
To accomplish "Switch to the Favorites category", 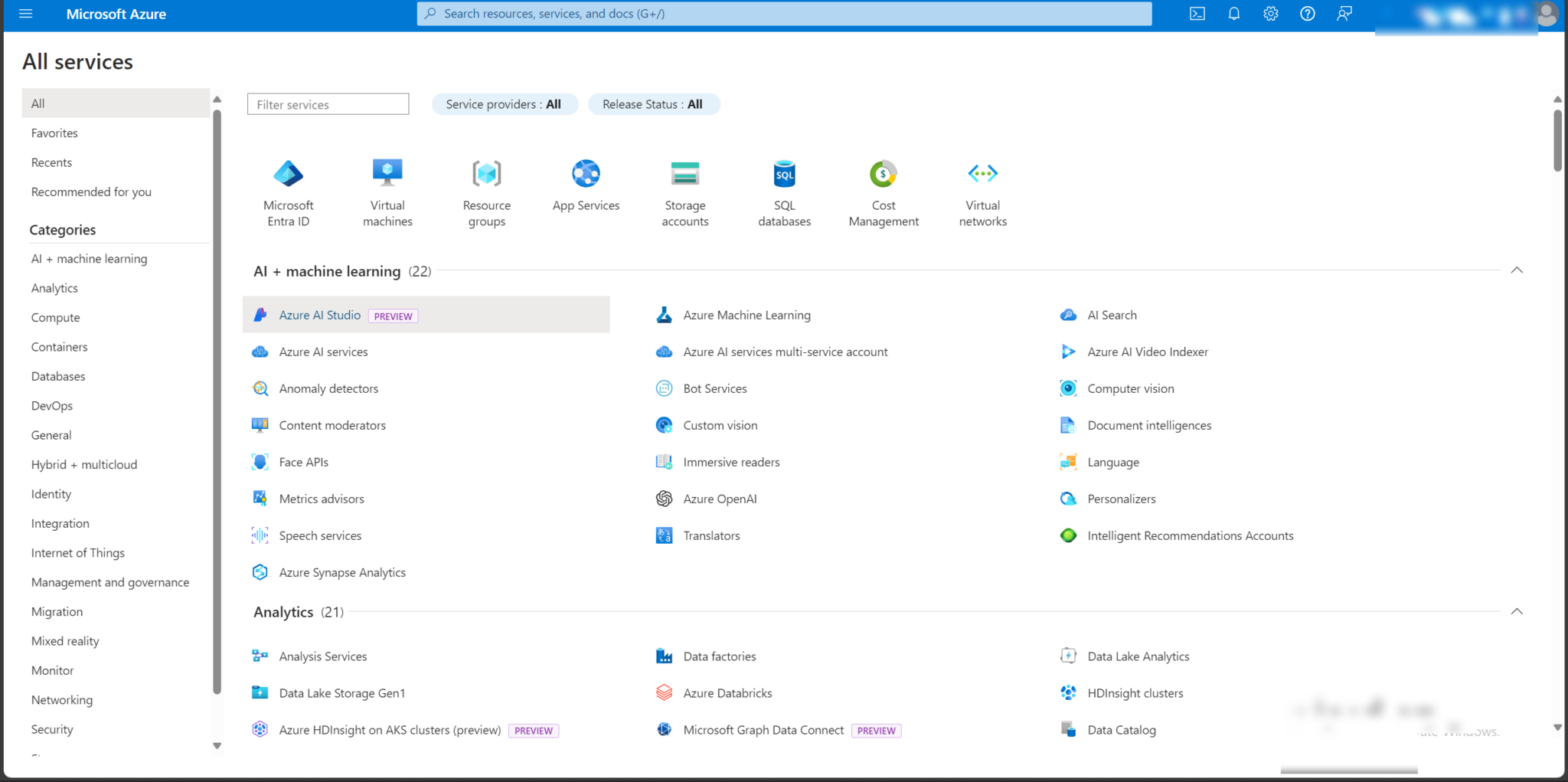I will click(54, 133).
